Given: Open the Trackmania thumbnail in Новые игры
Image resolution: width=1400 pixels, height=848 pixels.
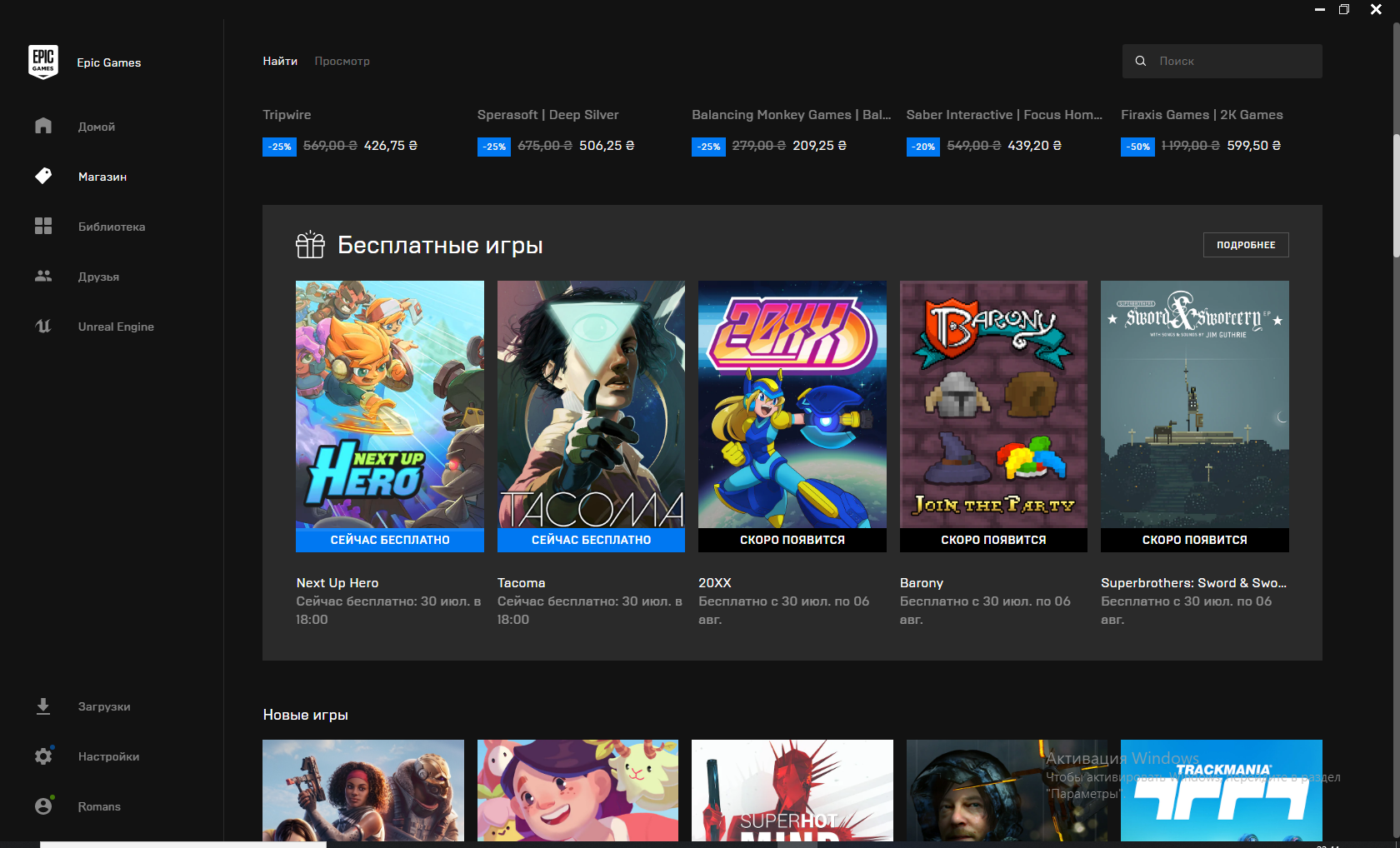Looking at the screenshot, I should [x=1222, y=790].
